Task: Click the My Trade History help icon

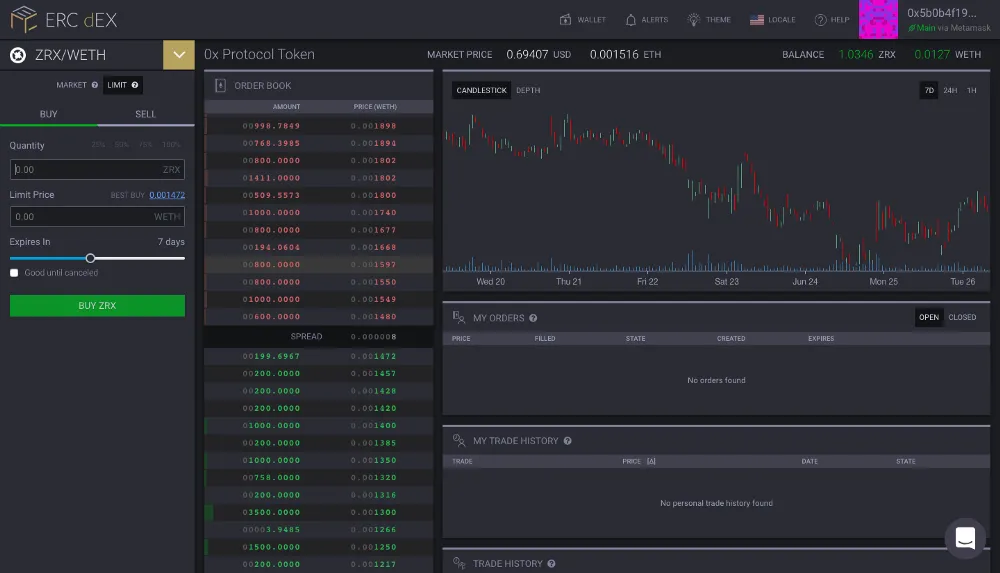Action: (x=568, y=441)
